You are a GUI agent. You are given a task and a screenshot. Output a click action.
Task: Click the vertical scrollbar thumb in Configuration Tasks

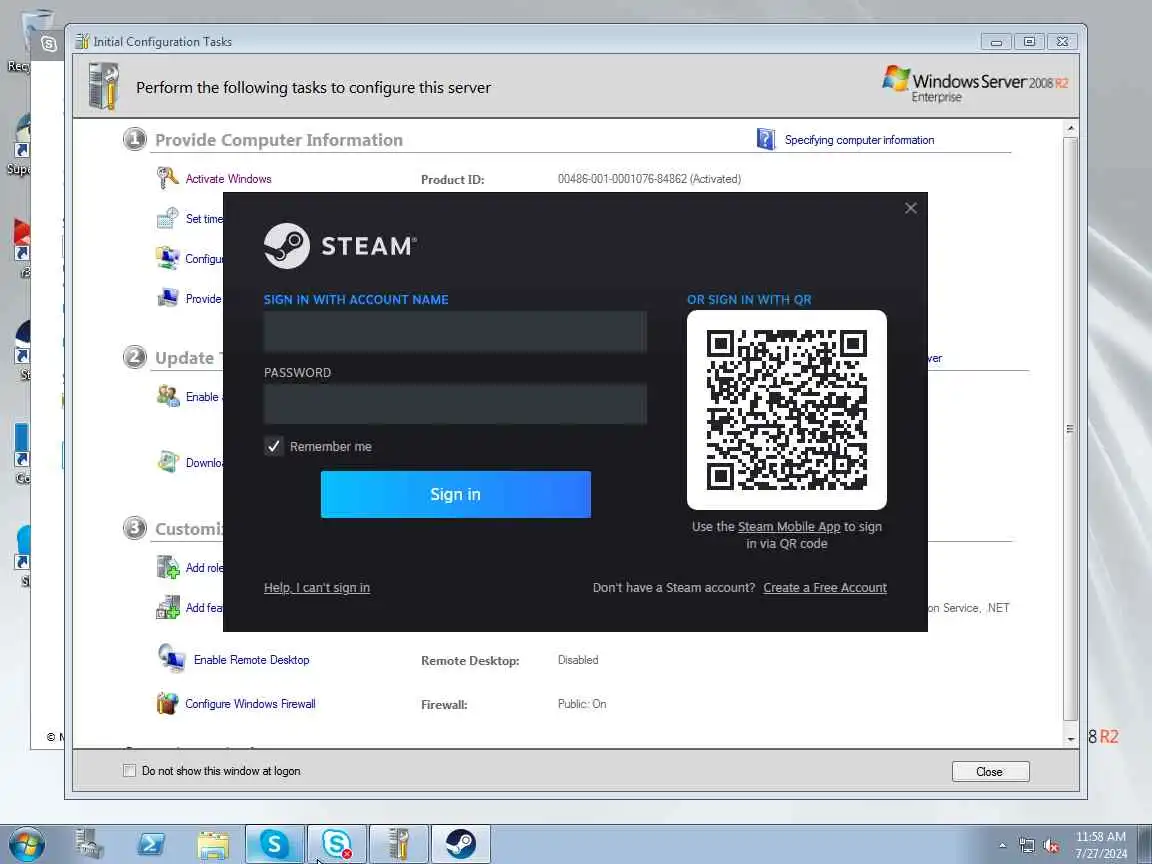[1070, 428]
